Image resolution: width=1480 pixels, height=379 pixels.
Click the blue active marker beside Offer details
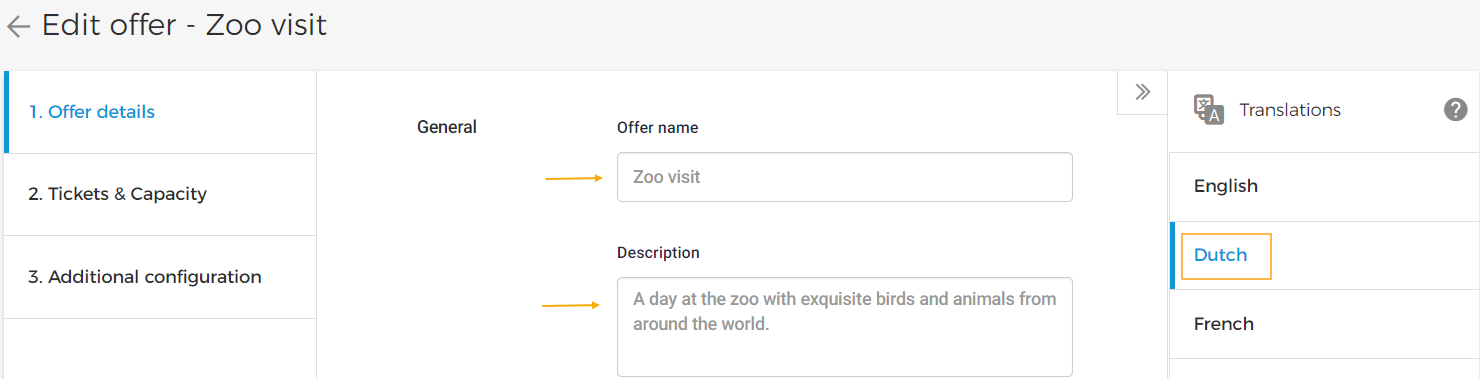(6, 112)
